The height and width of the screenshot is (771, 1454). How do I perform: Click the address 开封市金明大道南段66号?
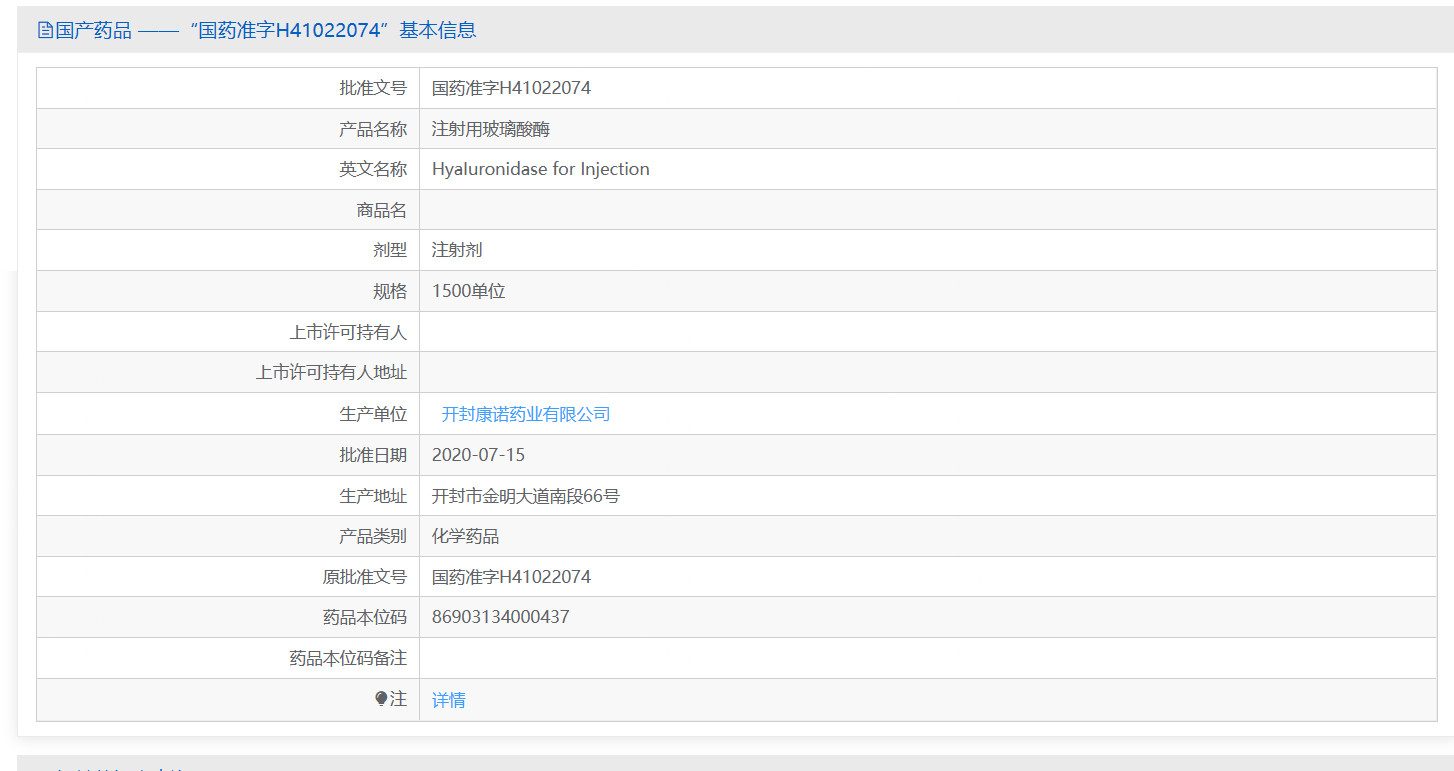pyautogui.click(x=526, y=496)
